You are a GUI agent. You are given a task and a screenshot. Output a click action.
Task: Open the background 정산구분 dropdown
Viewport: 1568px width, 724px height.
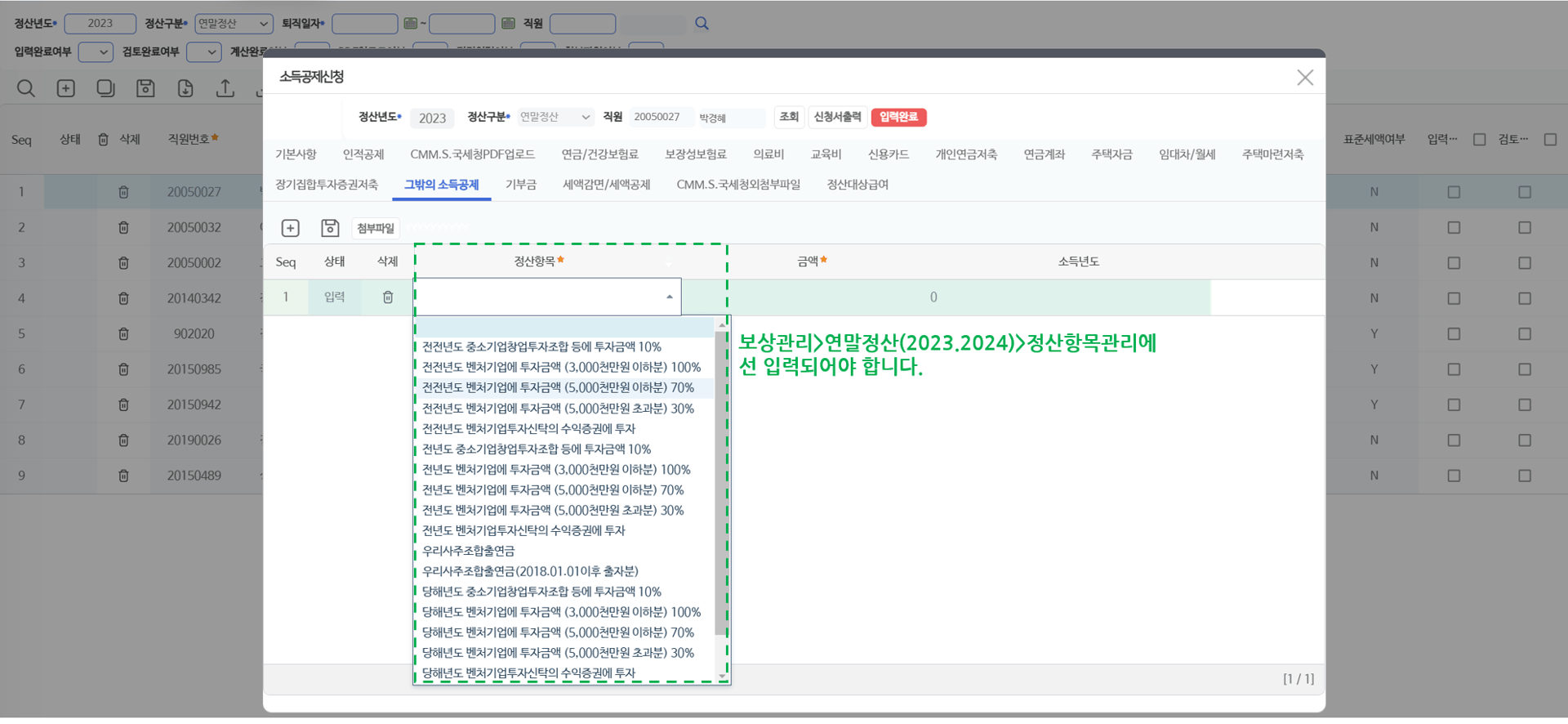(234, 24)
